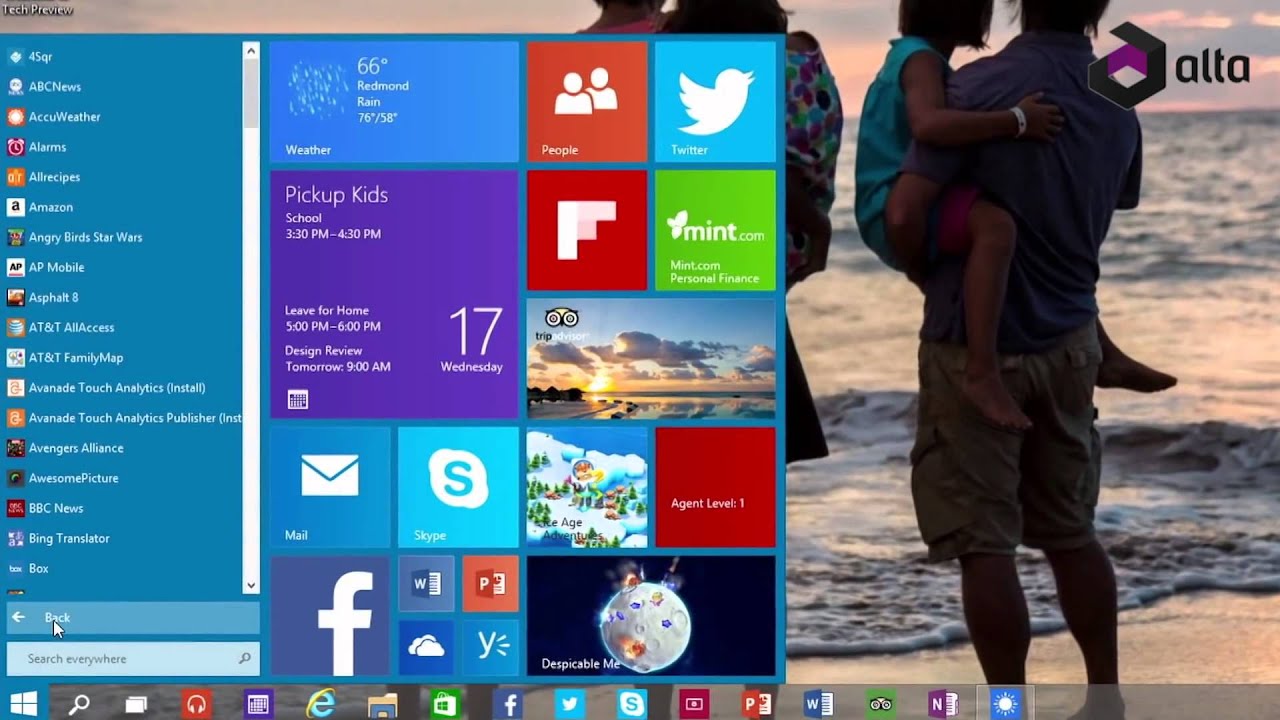Launch the small Word tile
Screen dimensions: 1280x720
pos(426,583)
